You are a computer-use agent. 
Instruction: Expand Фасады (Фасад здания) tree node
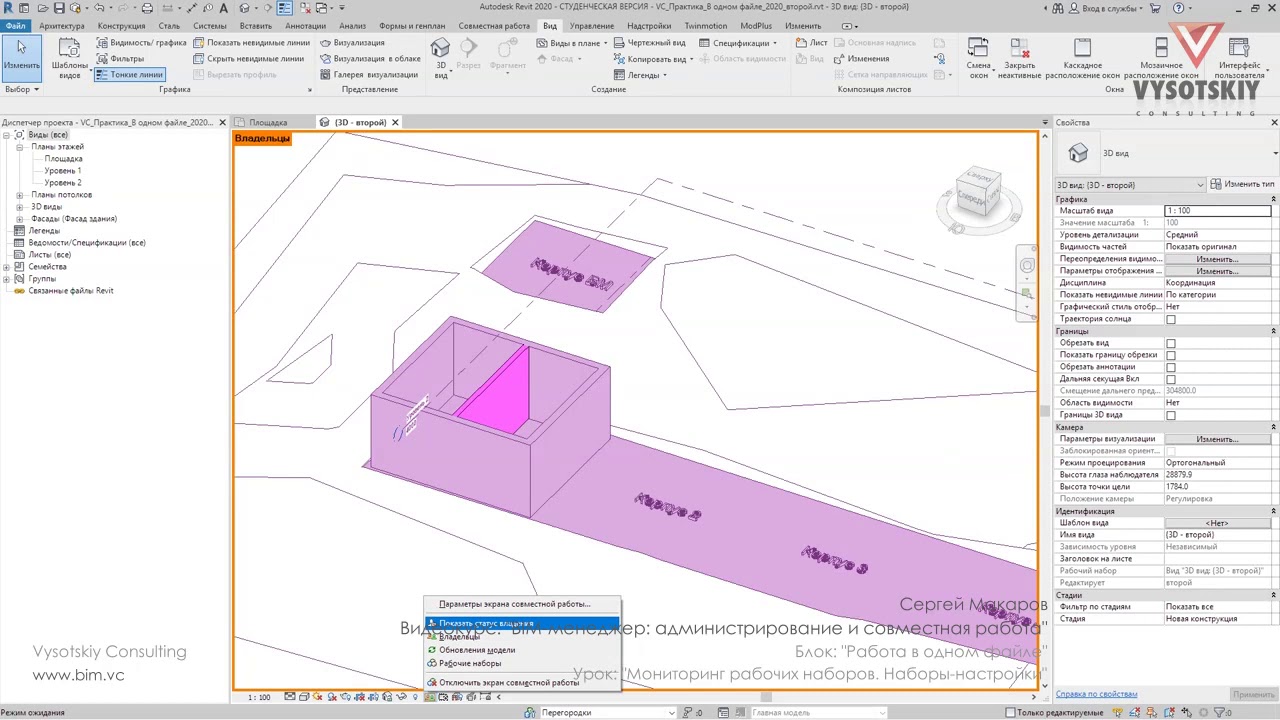point(20,219)
